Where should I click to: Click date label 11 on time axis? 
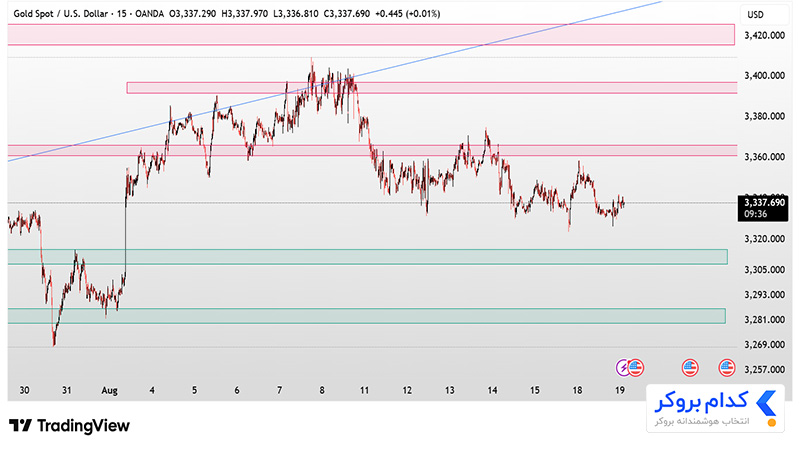coord(364,390)
